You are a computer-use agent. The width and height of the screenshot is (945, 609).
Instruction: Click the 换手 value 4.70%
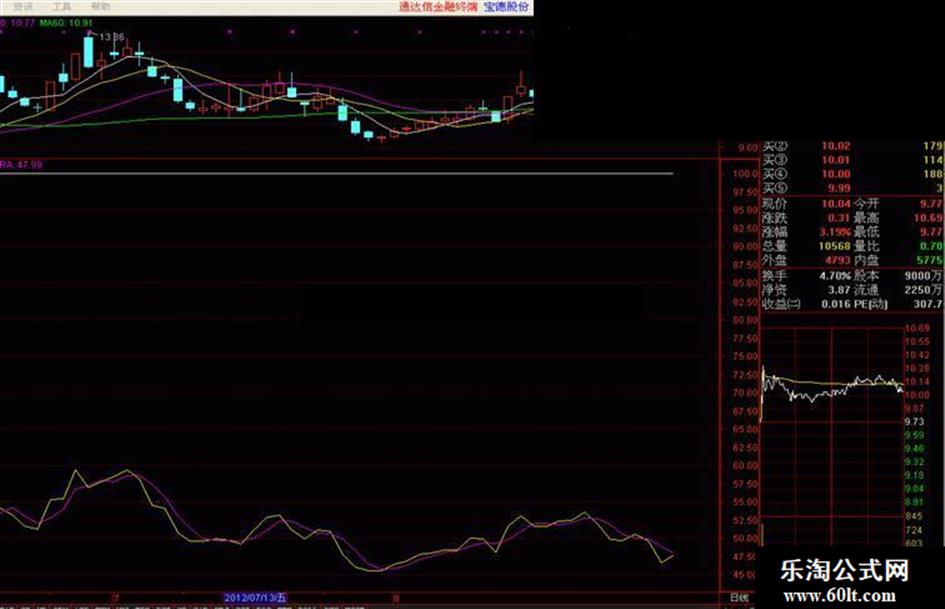[835, 276]
